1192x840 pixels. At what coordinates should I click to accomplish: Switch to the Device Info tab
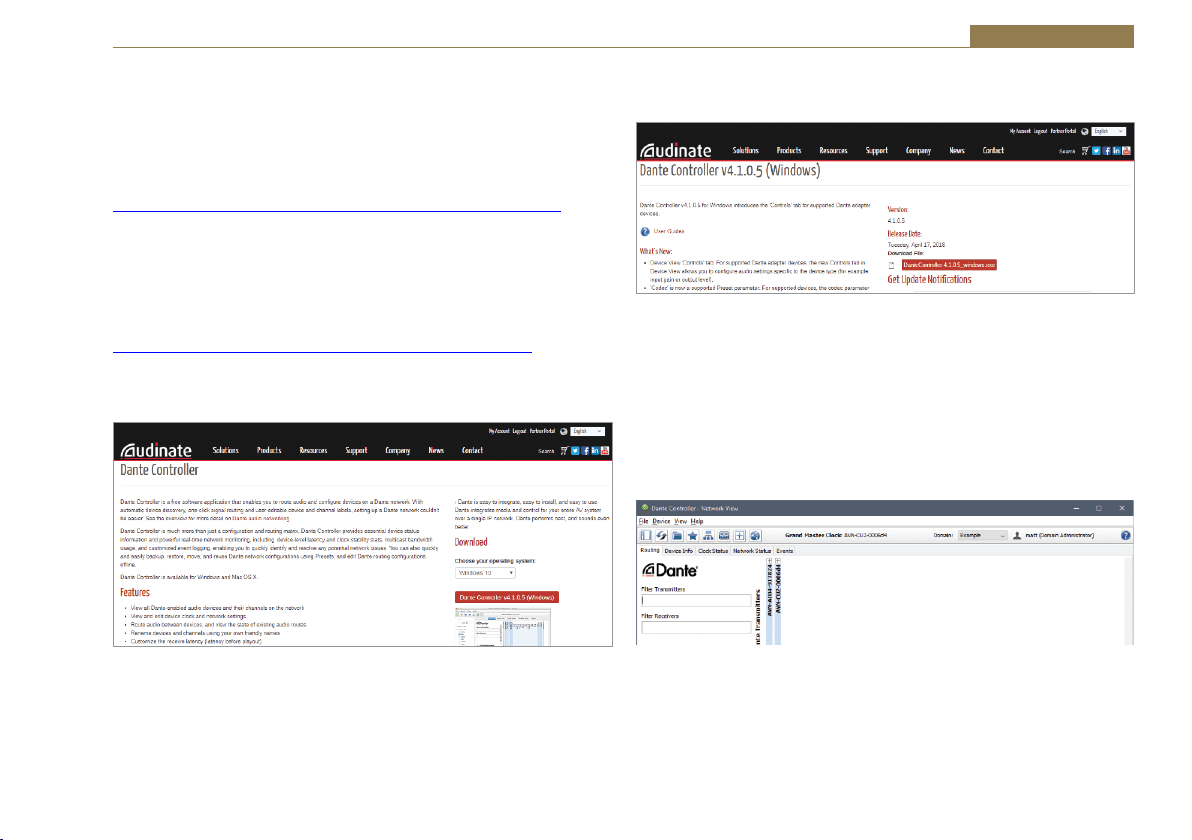pyautogui.click(x=678, y=550)
